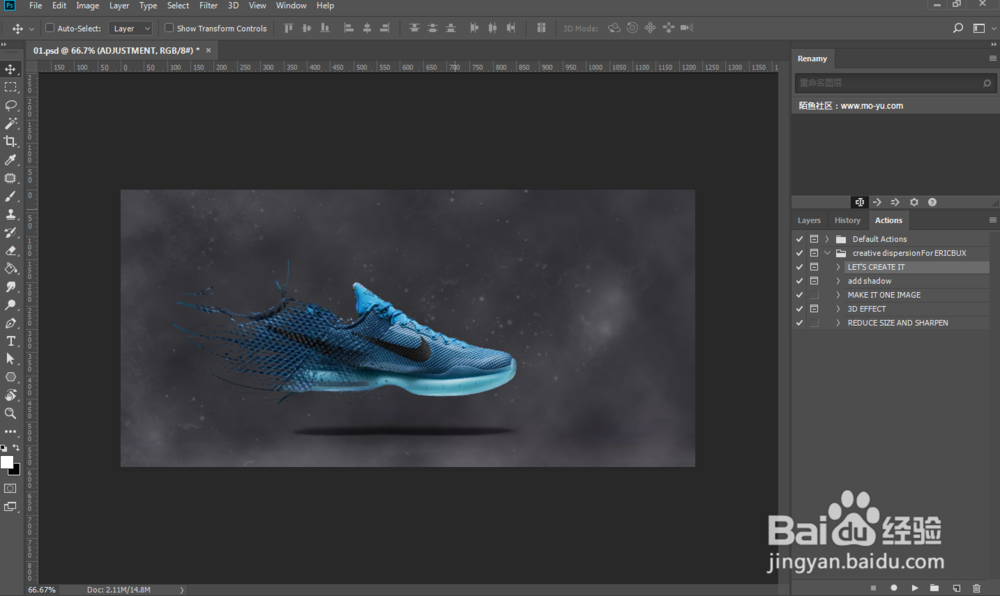Select the Move tool
1000x596 pixels.
[x=10, y=69]
